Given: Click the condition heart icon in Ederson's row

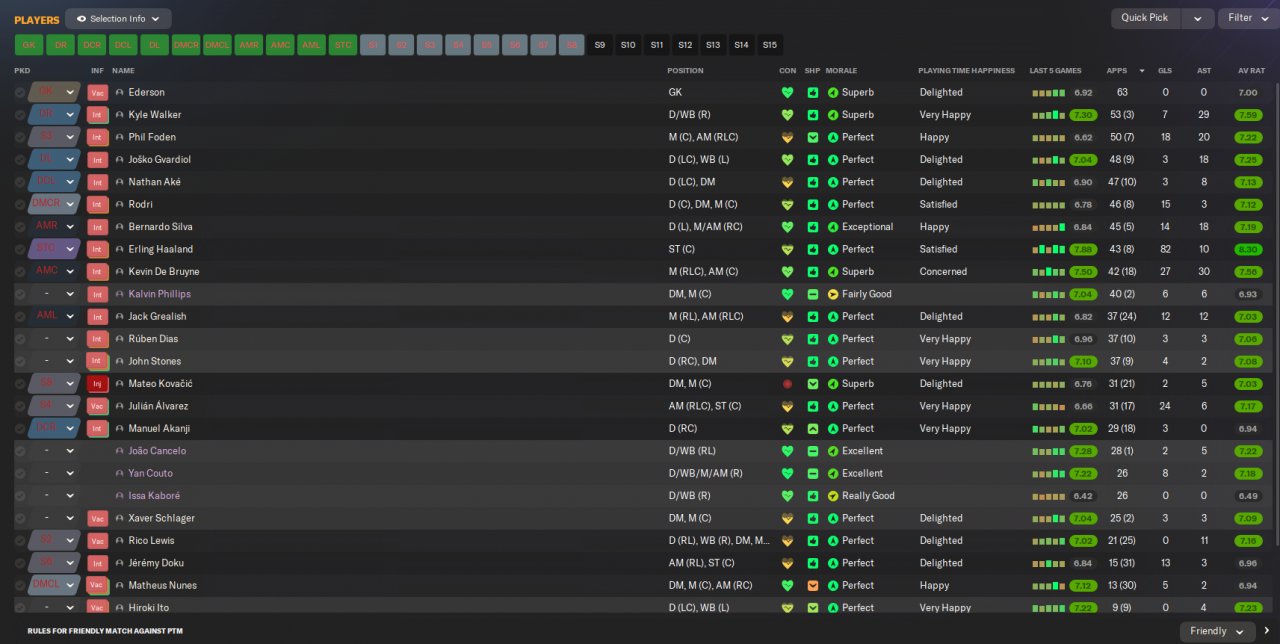Looking at the screenshot, I should pyautogui.click(x=787, y=93).
